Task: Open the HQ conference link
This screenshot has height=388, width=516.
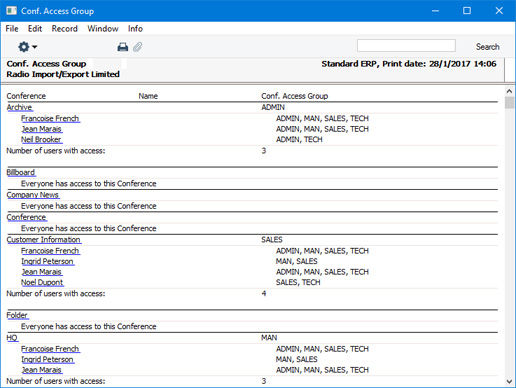Action: pyautogui.click(x=12, y=338)
